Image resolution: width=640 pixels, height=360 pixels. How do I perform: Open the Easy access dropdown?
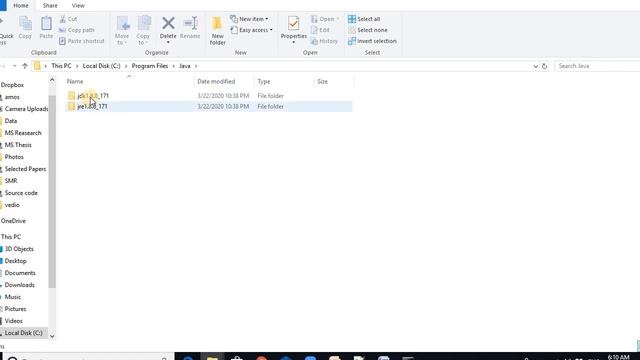pyautogui.click(x=251, y=30)
